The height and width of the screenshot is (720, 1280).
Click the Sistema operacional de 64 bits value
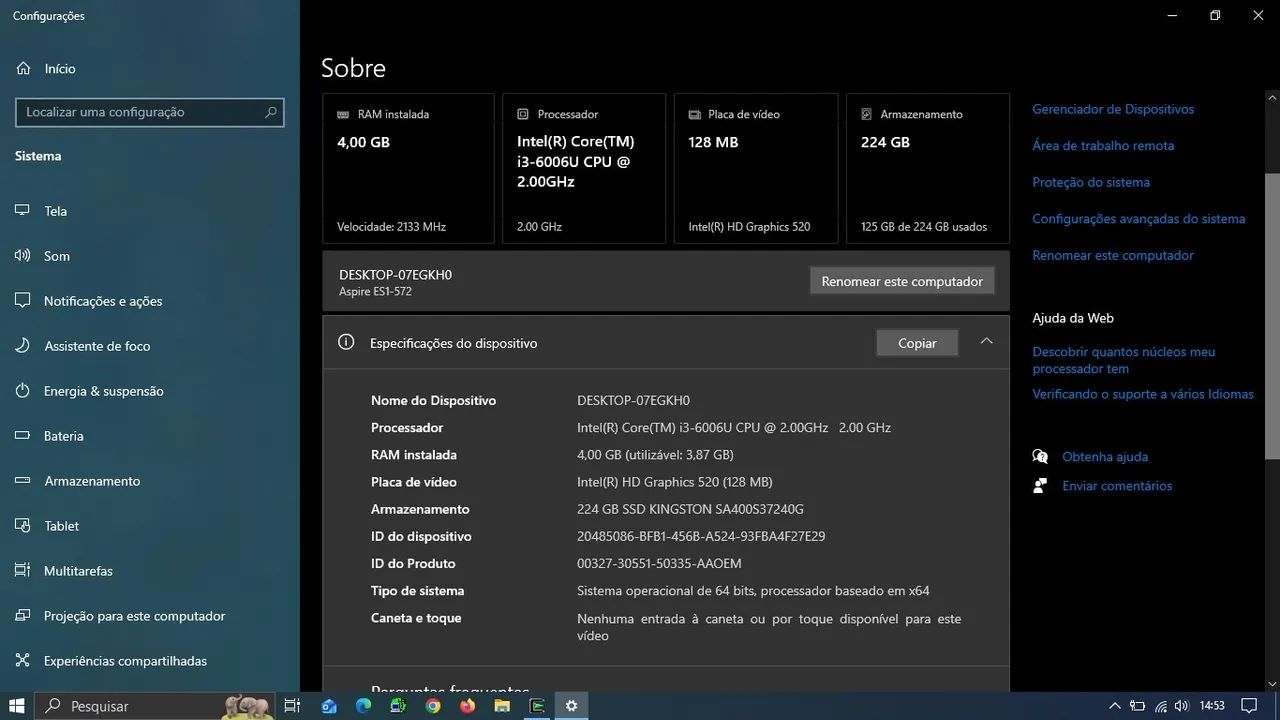coord(753,591)
